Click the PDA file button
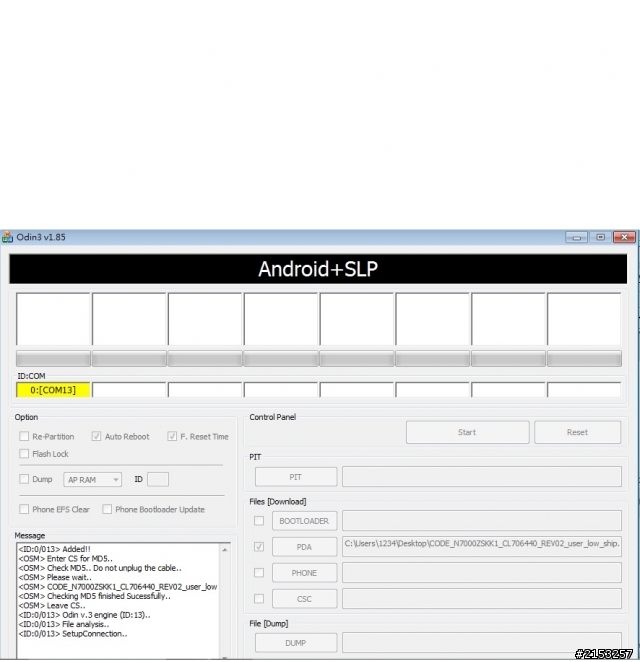Viewport: 640px width, 662px height. coord(304,547)
